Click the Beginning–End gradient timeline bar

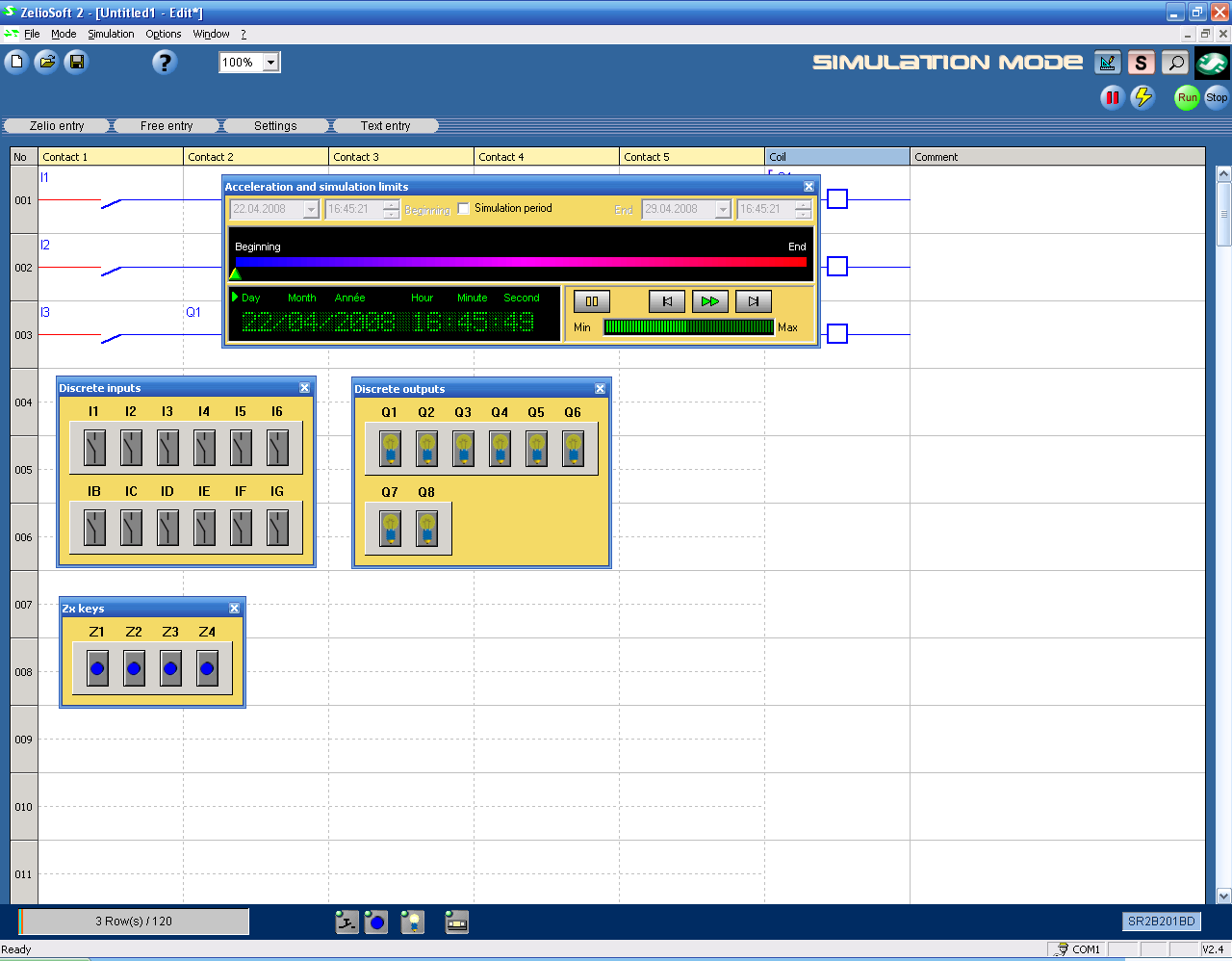521,262
